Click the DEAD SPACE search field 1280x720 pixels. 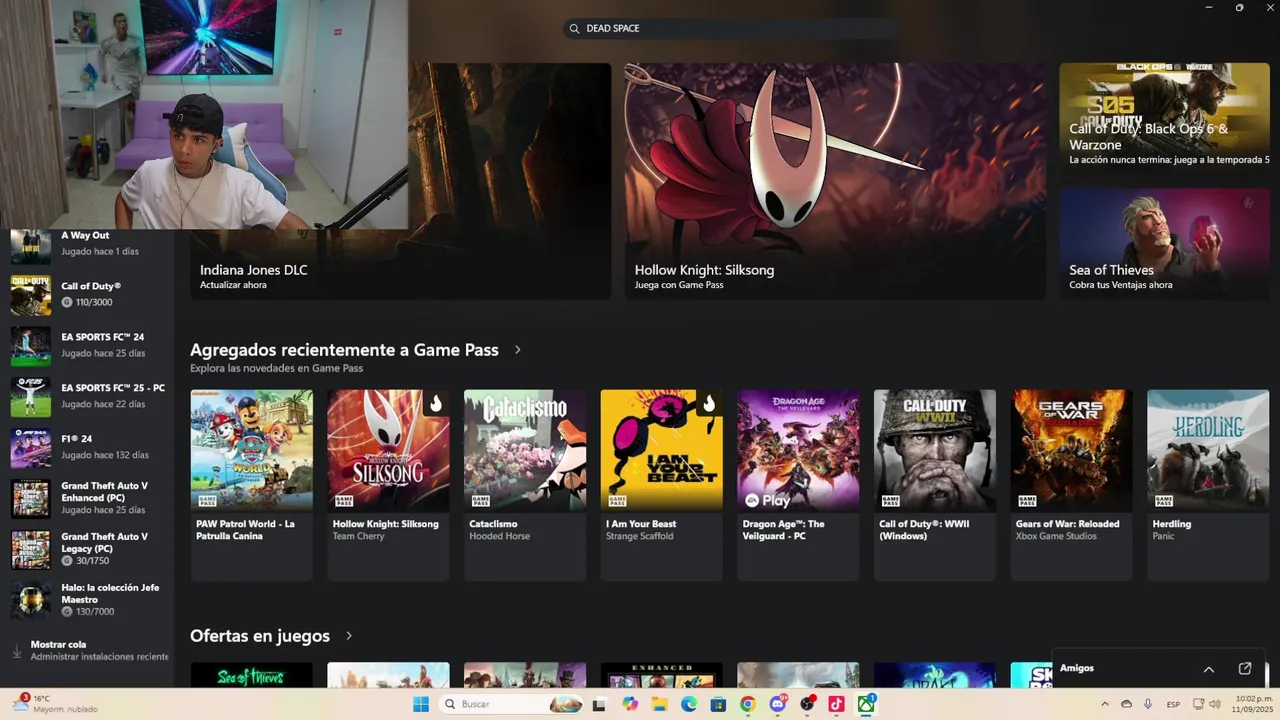tap(732, 28)
